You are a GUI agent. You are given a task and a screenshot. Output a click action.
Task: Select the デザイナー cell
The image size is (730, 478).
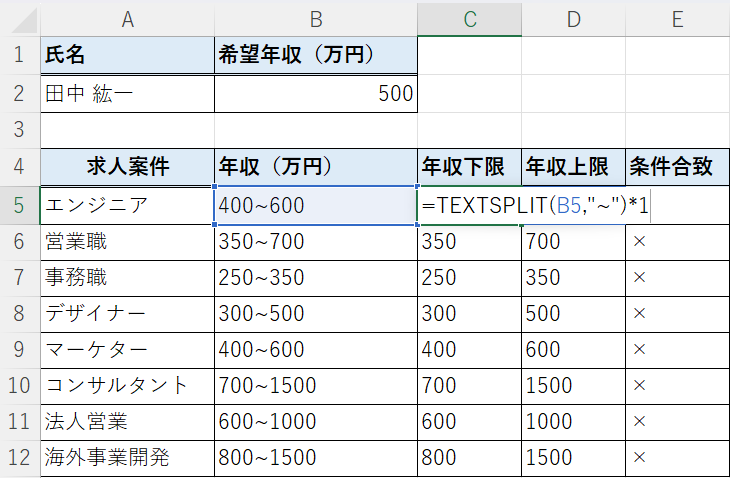tap(128, 314)
